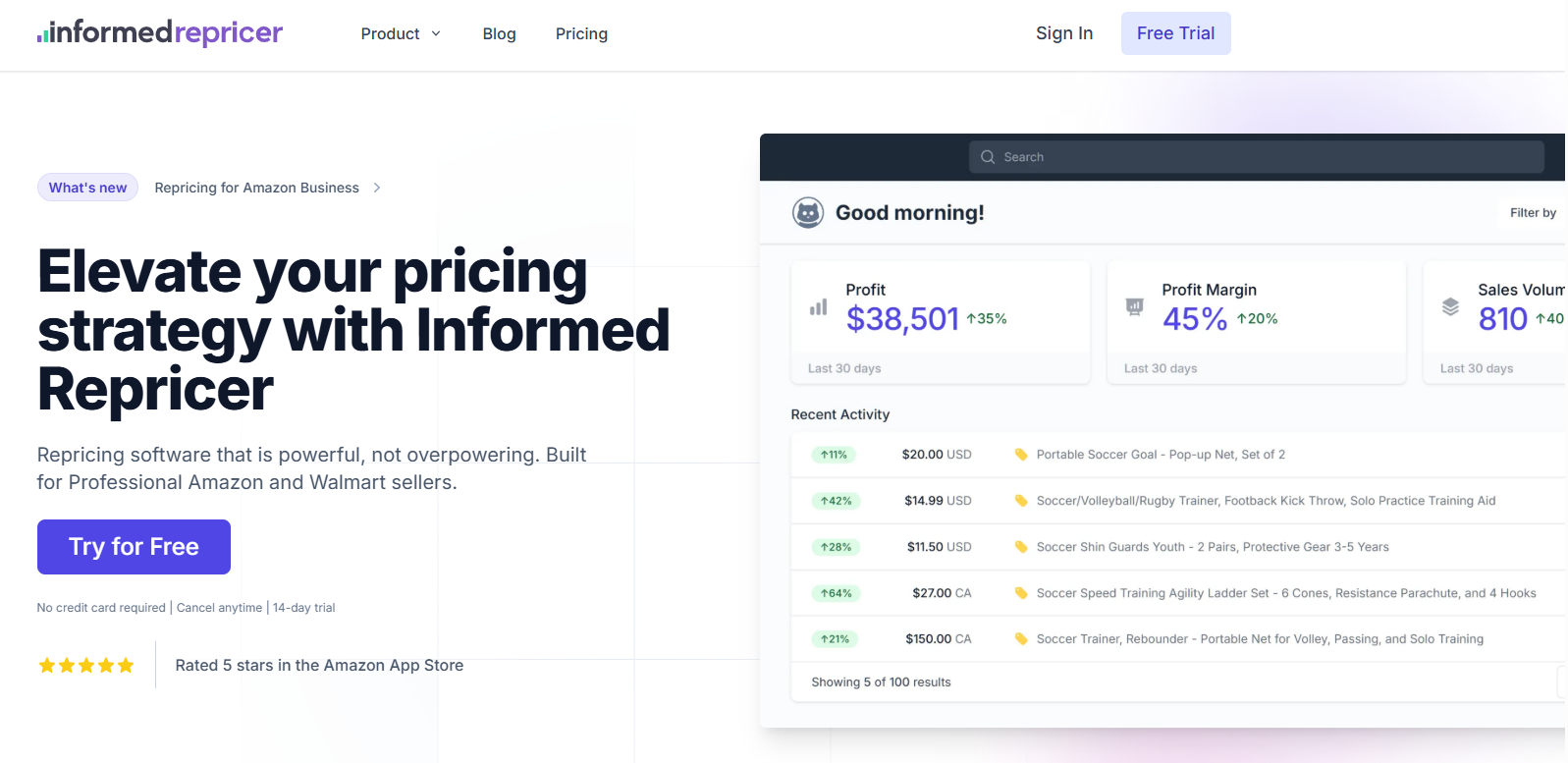Click the 21% increase badge

835,639
